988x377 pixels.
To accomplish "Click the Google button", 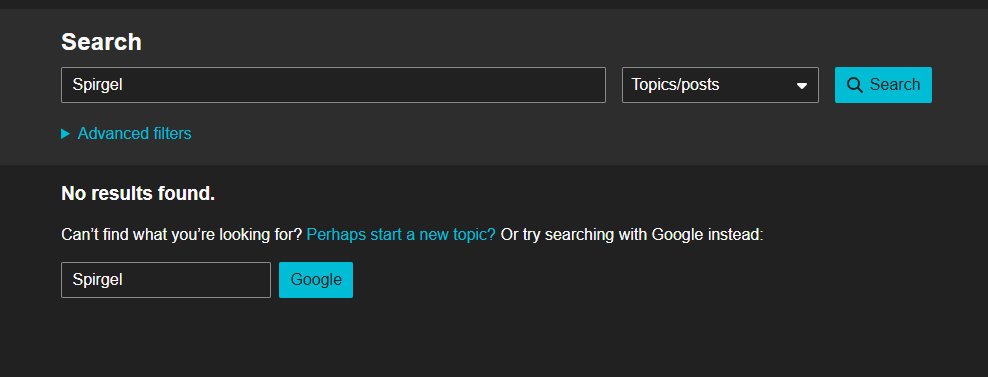I will pos(316,280).
